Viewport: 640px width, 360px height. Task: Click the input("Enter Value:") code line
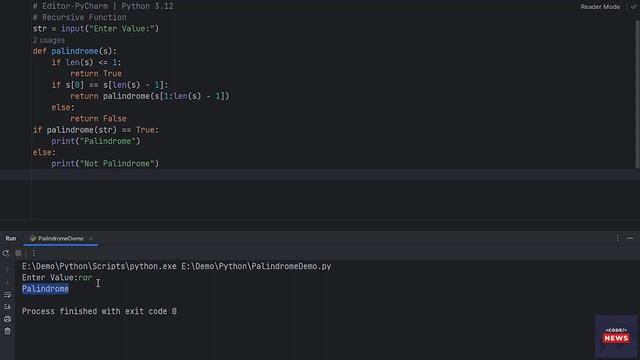click(96, 29)
